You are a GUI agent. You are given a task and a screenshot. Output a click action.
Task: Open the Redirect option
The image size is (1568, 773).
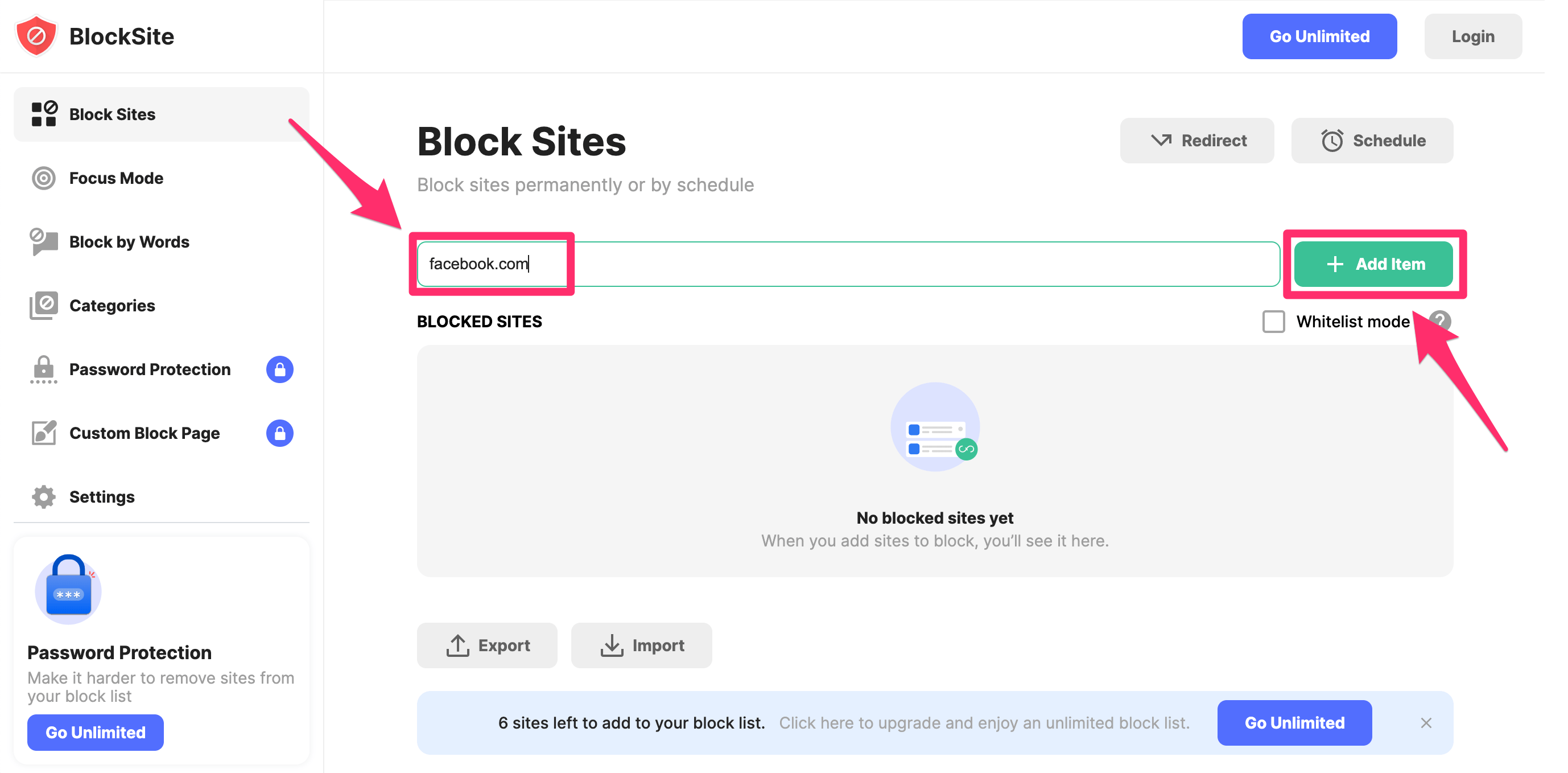coord(1196,141)
